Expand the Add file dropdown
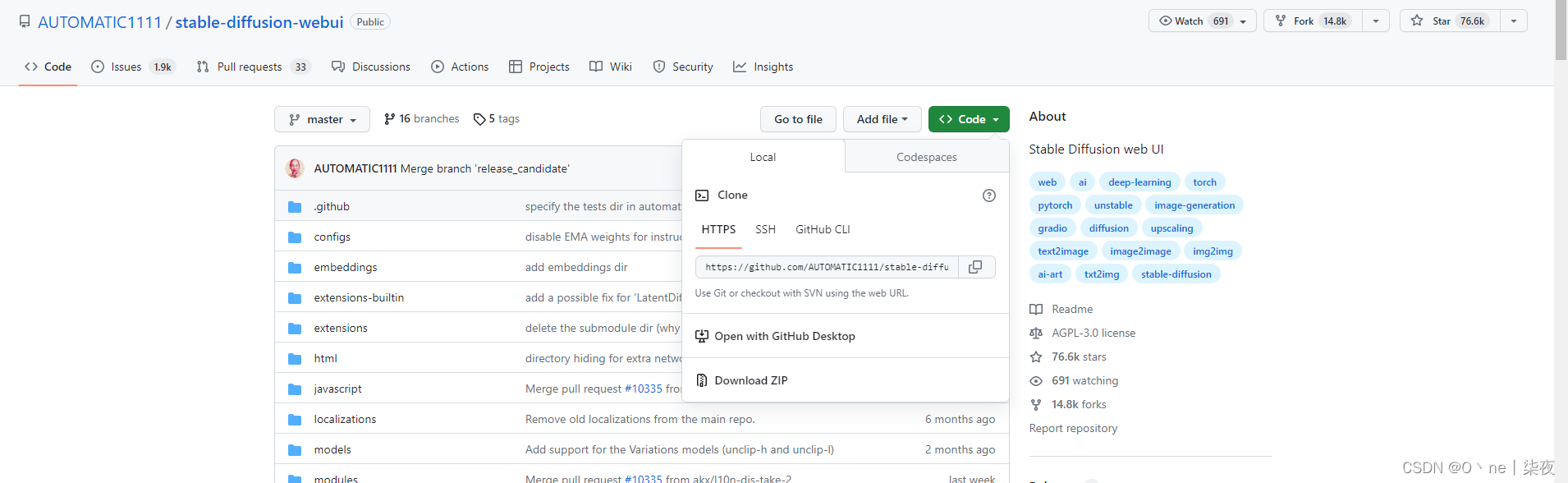The image size is (1568, 483). 883,119
